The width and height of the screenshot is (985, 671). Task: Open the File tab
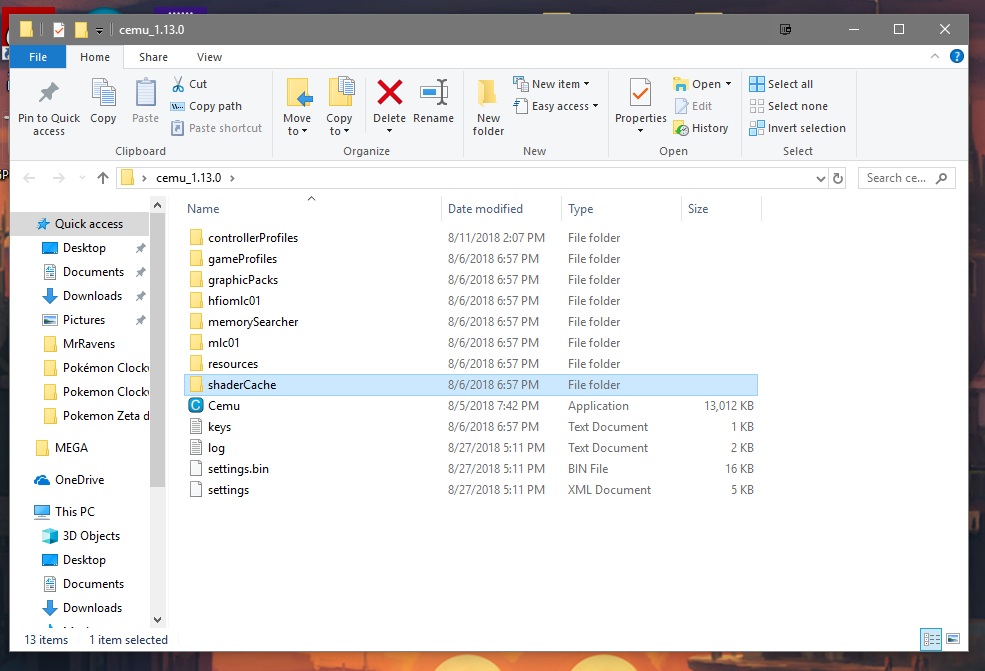pos(38,57)
